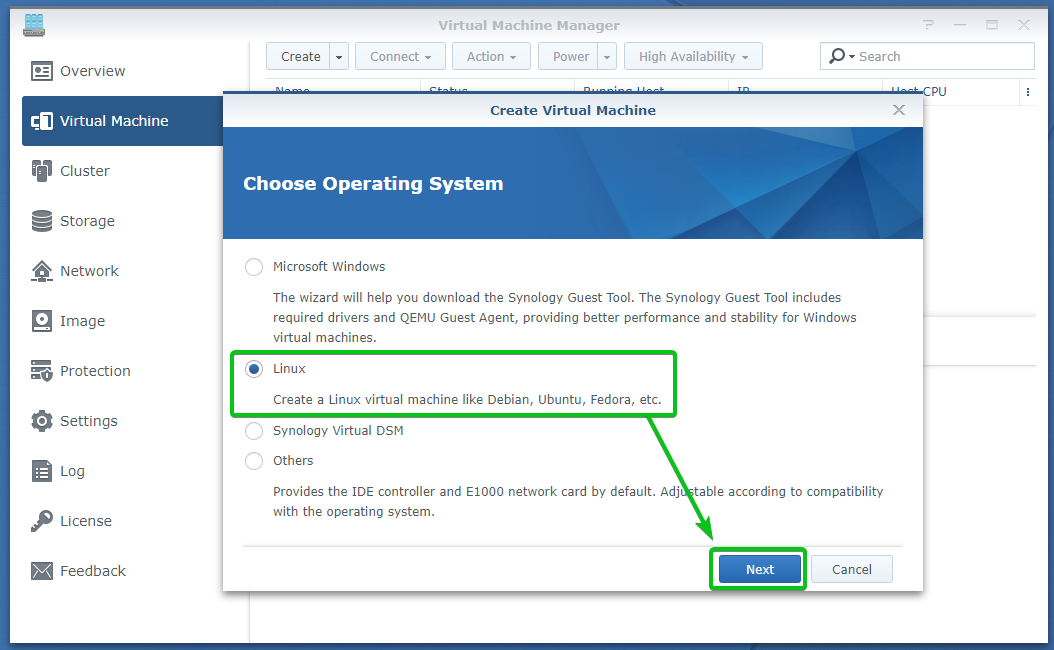Click the search magnifier icon

pyautogui.click(x=837, y=56)
